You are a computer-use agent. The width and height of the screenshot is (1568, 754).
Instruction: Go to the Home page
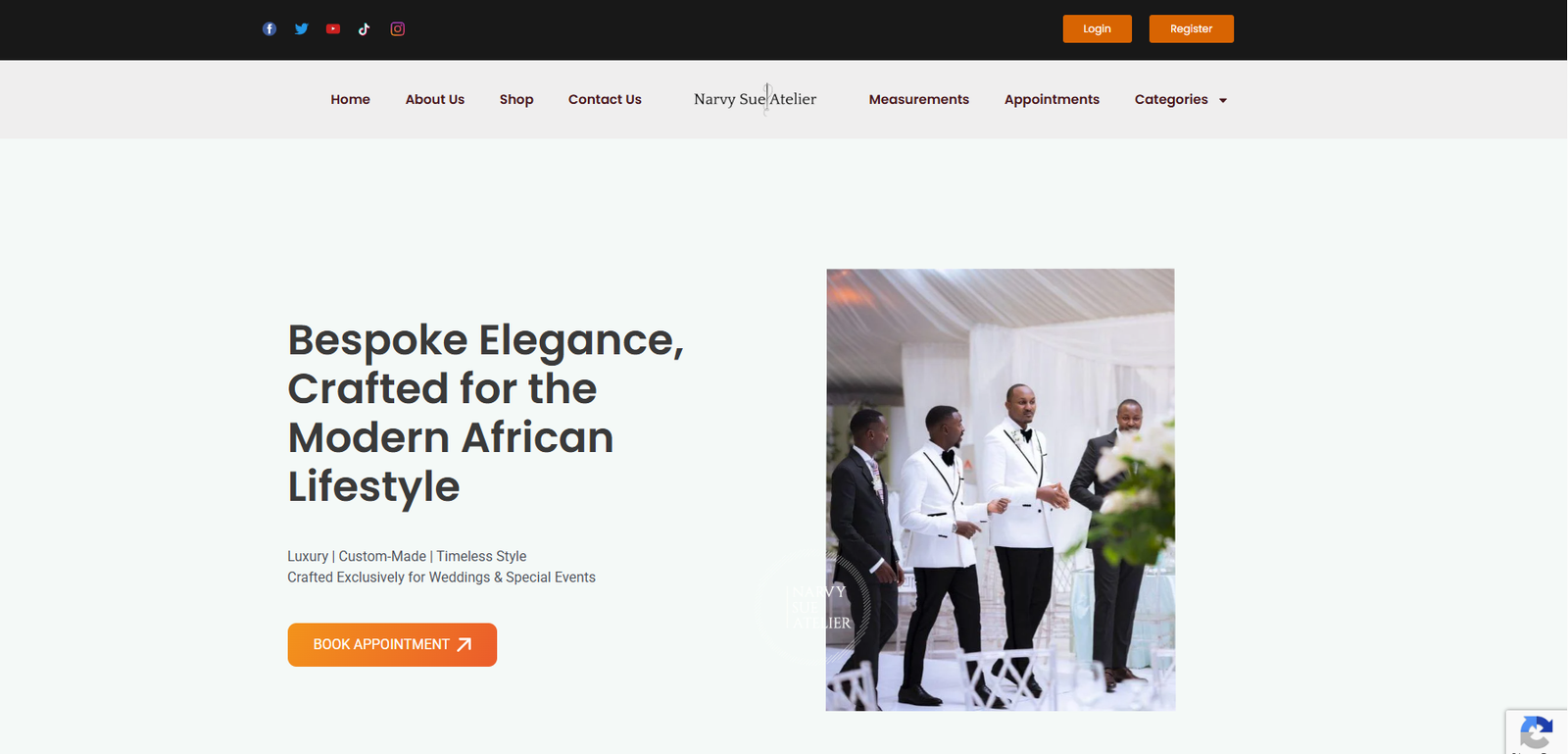click(350, 99)
